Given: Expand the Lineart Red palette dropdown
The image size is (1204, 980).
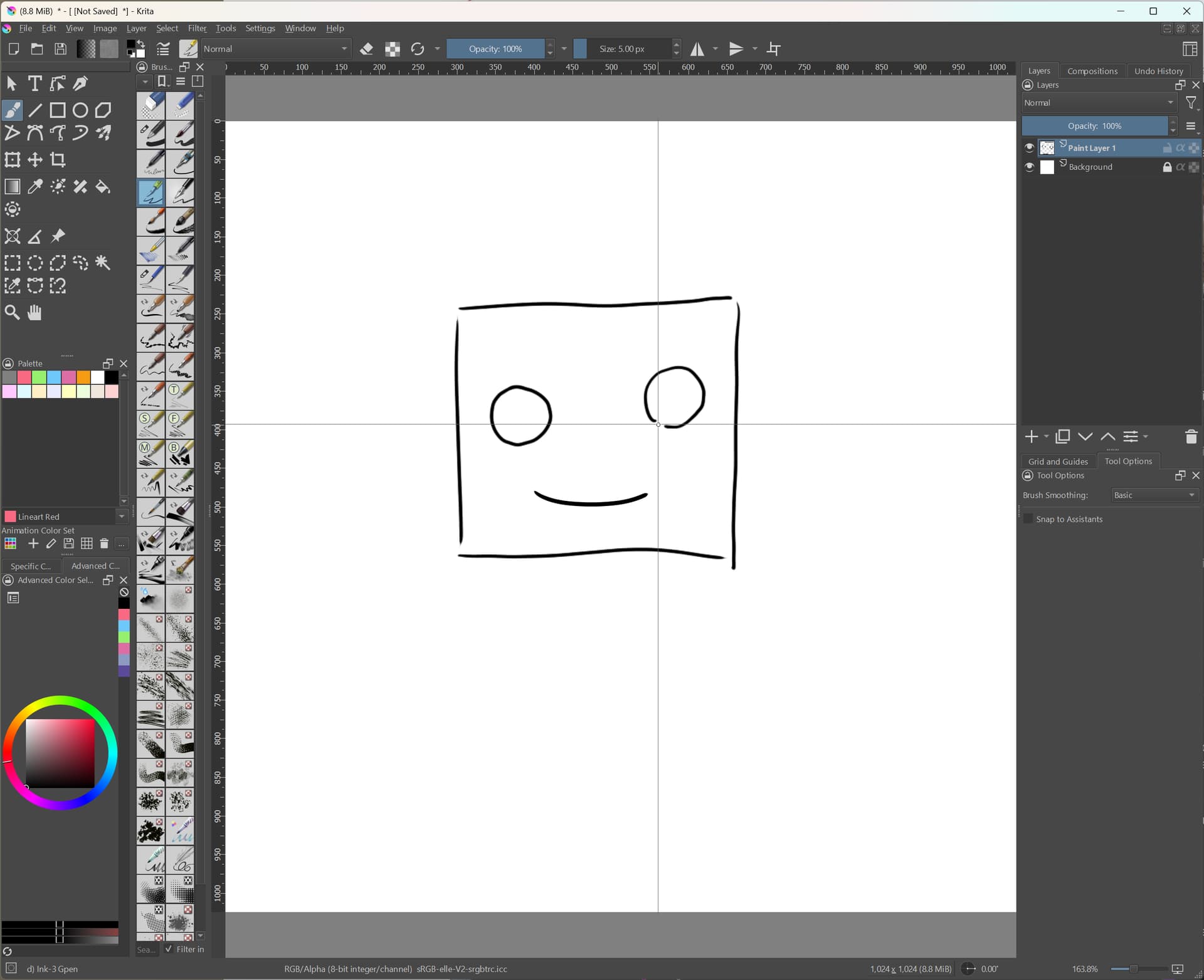Looking at the screenshot, I should (122, 517).
